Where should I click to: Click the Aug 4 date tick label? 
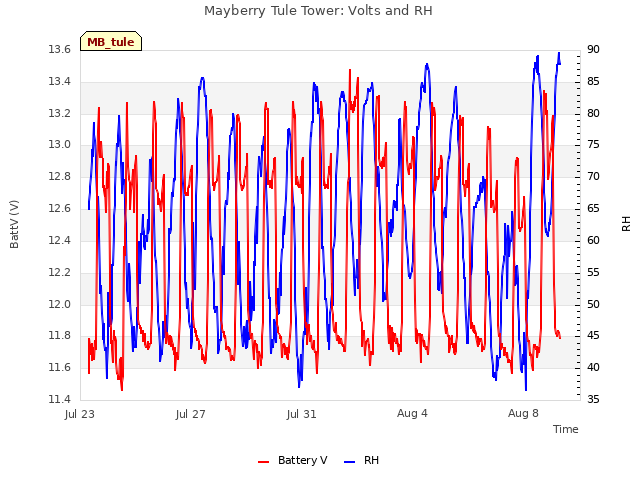tap(412, 413)
